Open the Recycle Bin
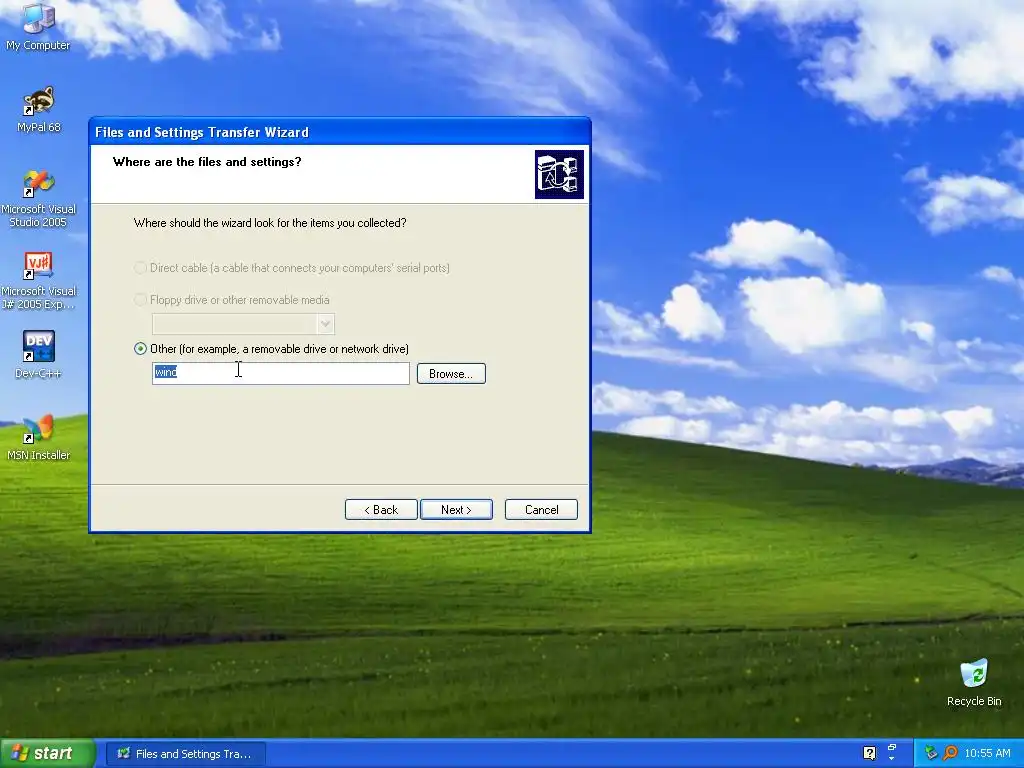This screenshot has width=1024, height=768. [974, 682]
